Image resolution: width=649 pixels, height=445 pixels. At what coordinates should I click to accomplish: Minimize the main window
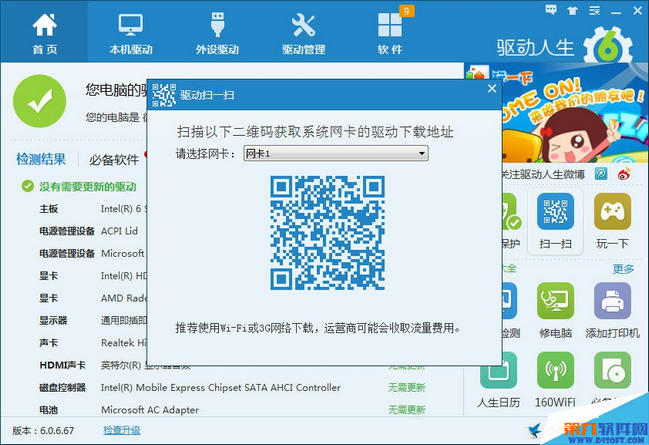[x=616, y=12]
